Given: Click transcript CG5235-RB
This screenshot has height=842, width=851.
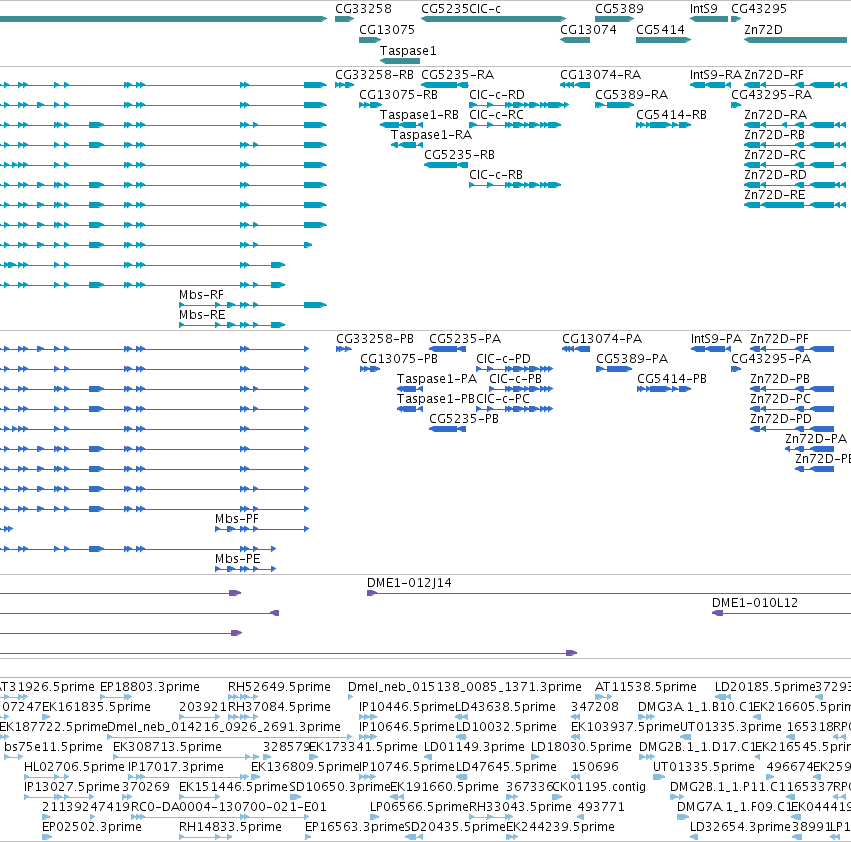Looking at the screenshot, I should (445, 164).
